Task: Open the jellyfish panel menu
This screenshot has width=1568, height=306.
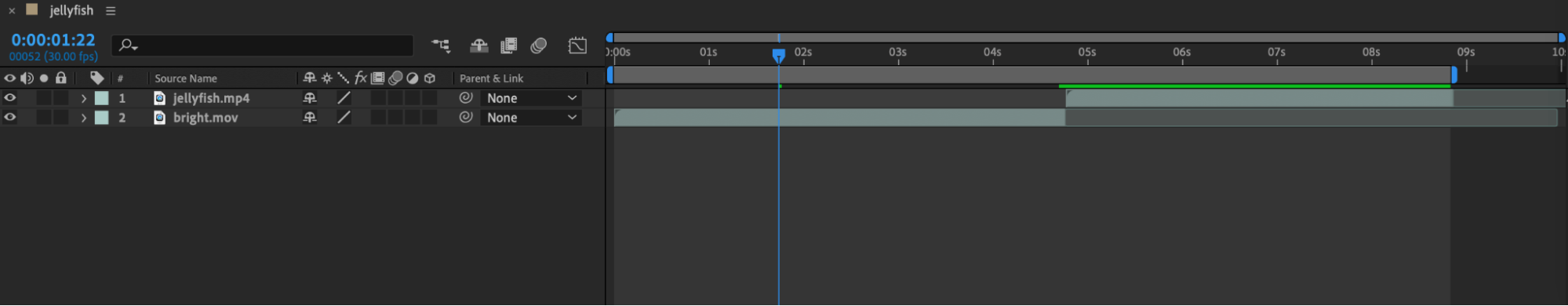Action: pos(111,11)
